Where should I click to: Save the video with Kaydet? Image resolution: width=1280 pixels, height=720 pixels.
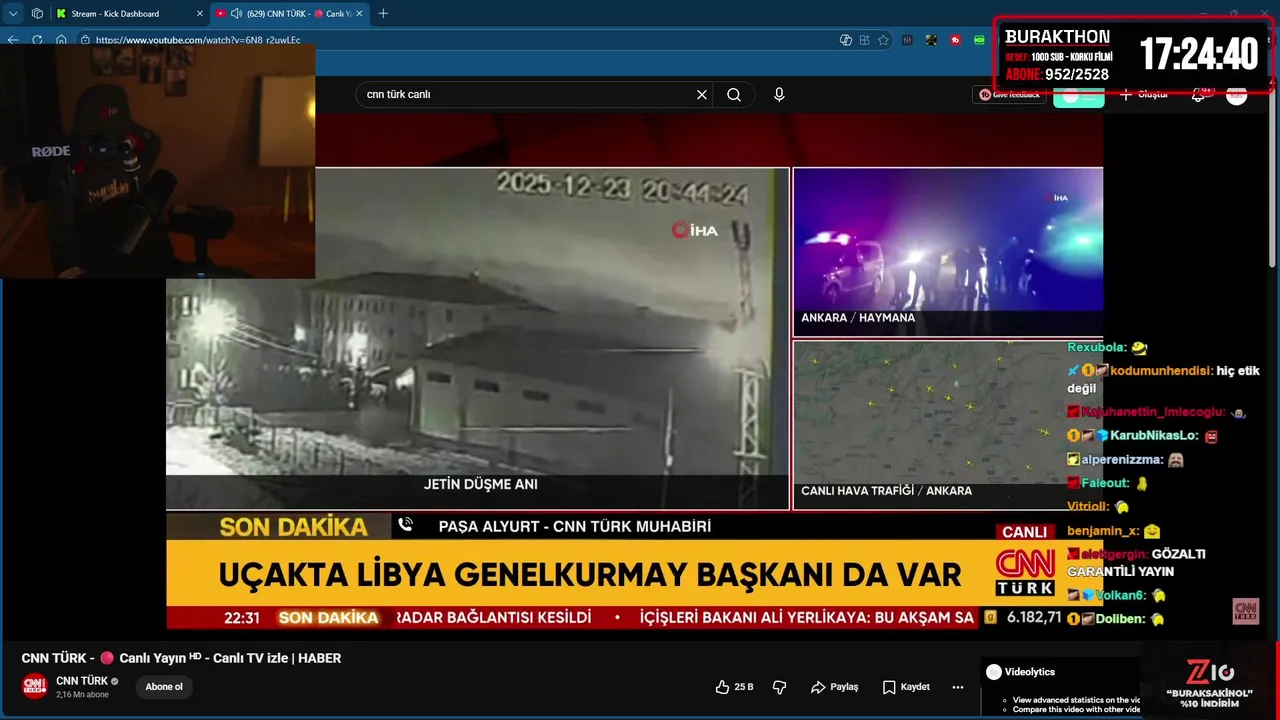[x=906, y=687]
